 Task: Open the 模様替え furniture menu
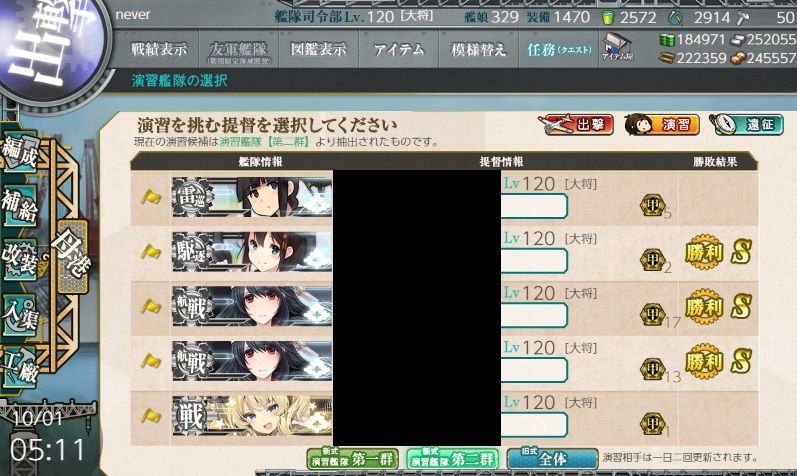coord(479,49)
